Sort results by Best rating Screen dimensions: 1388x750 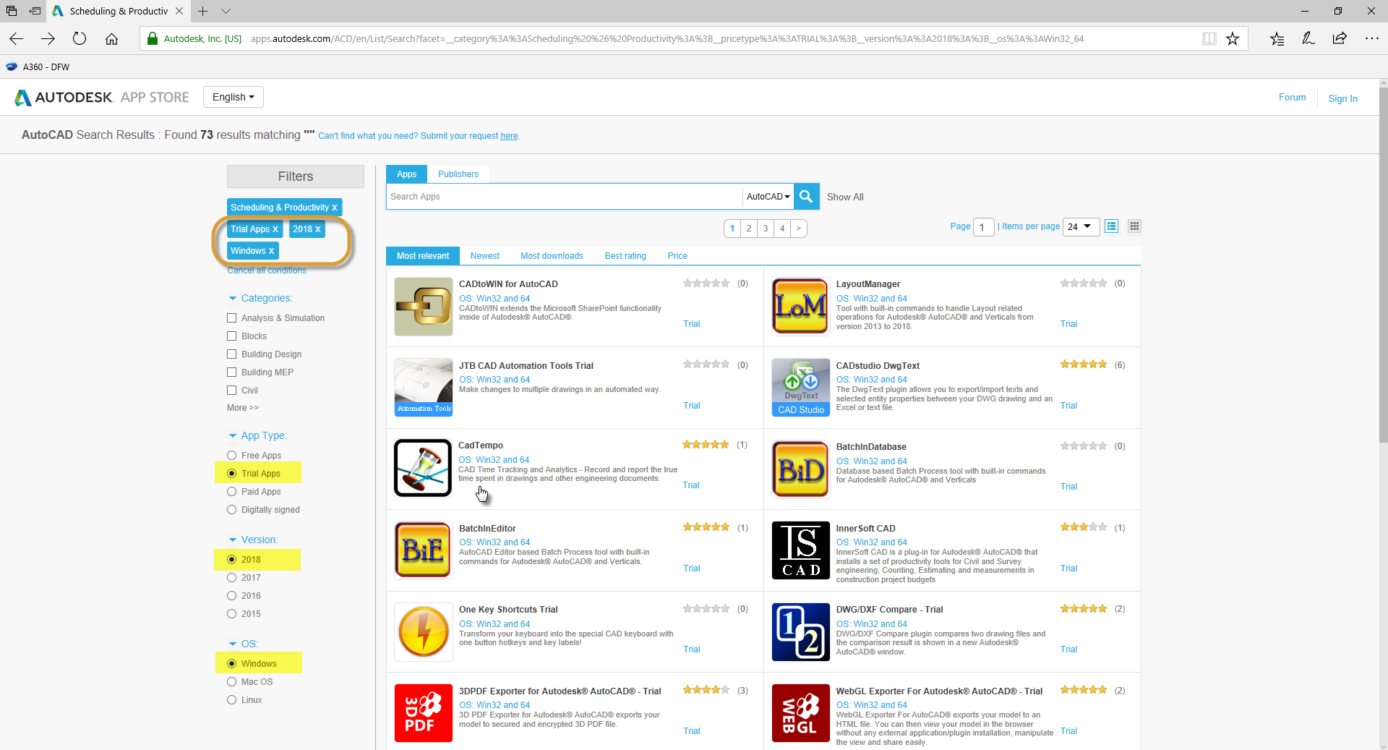point(625,255)
